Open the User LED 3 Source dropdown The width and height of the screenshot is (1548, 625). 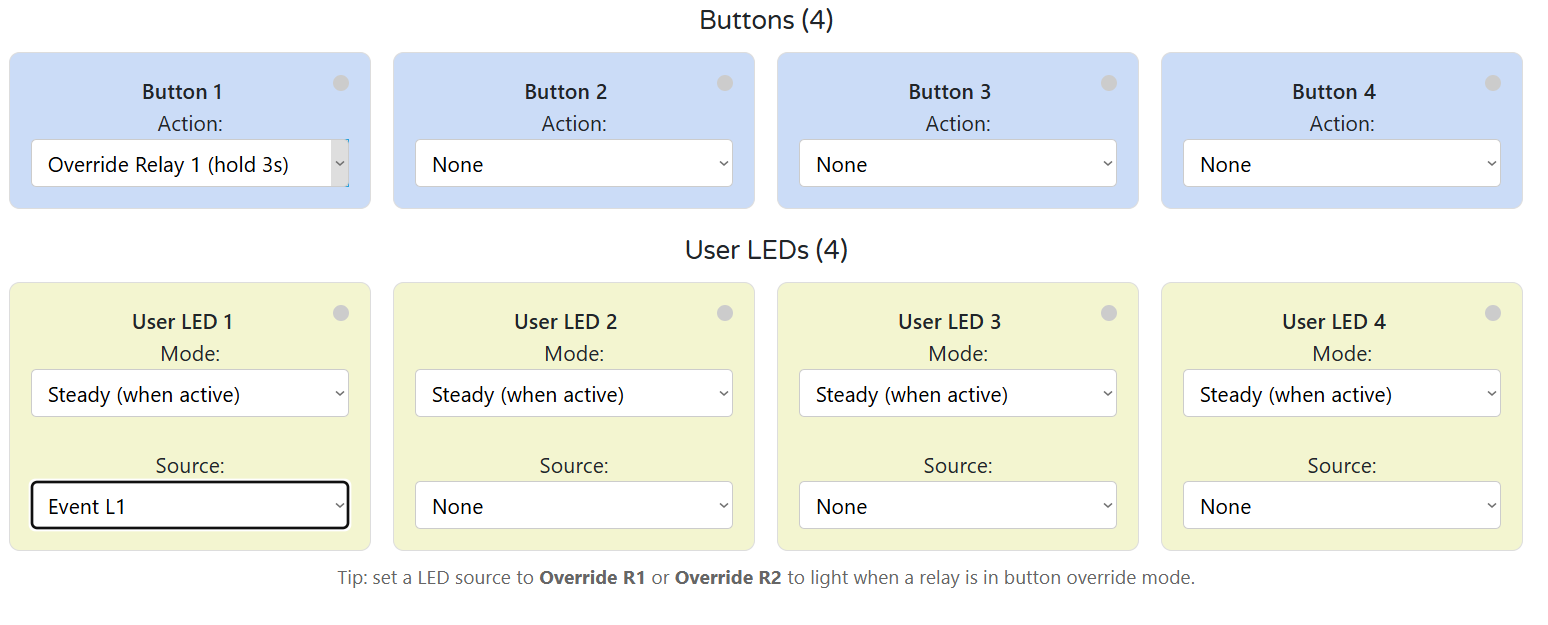(x=957, y=505)
